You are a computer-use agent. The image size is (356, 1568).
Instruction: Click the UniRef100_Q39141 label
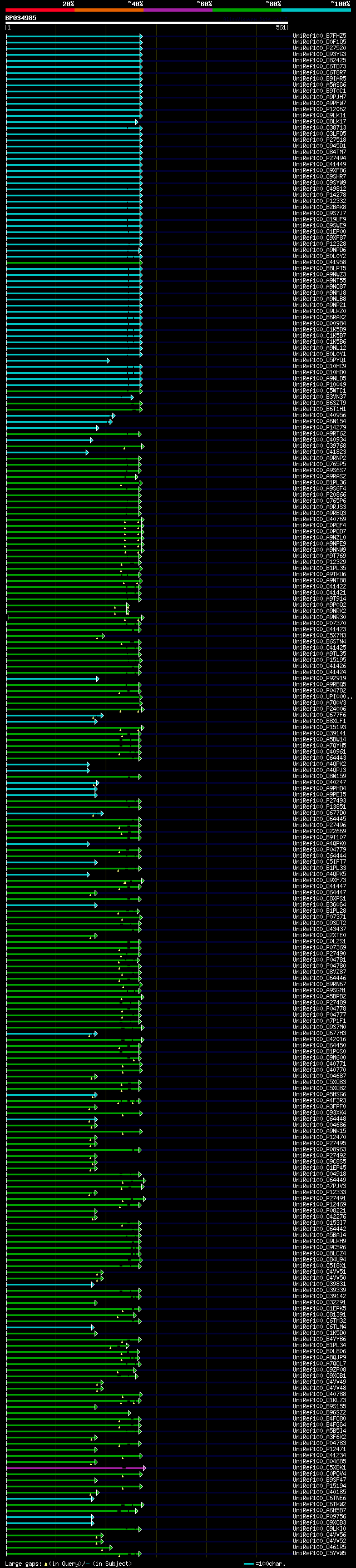[x=319, y=734]
